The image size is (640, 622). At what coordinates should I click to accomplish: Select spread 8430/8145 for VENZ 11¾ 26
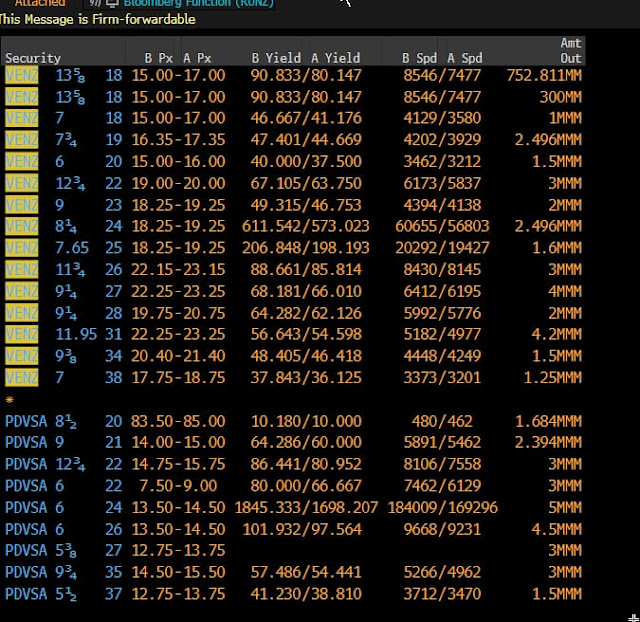(442, 269)
